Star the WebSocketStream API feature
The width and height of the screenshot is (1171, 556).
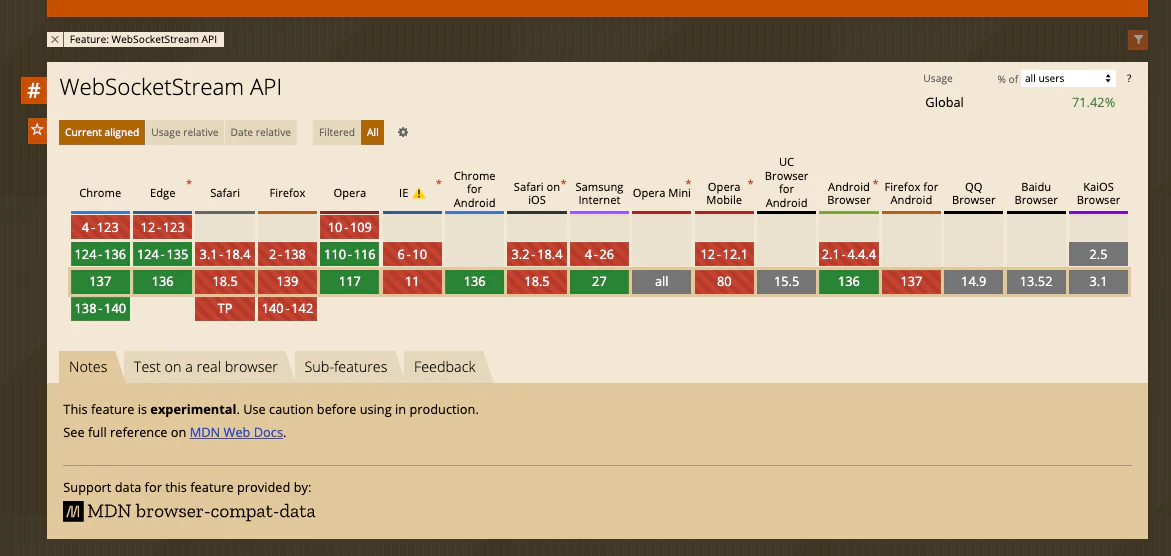37,130
